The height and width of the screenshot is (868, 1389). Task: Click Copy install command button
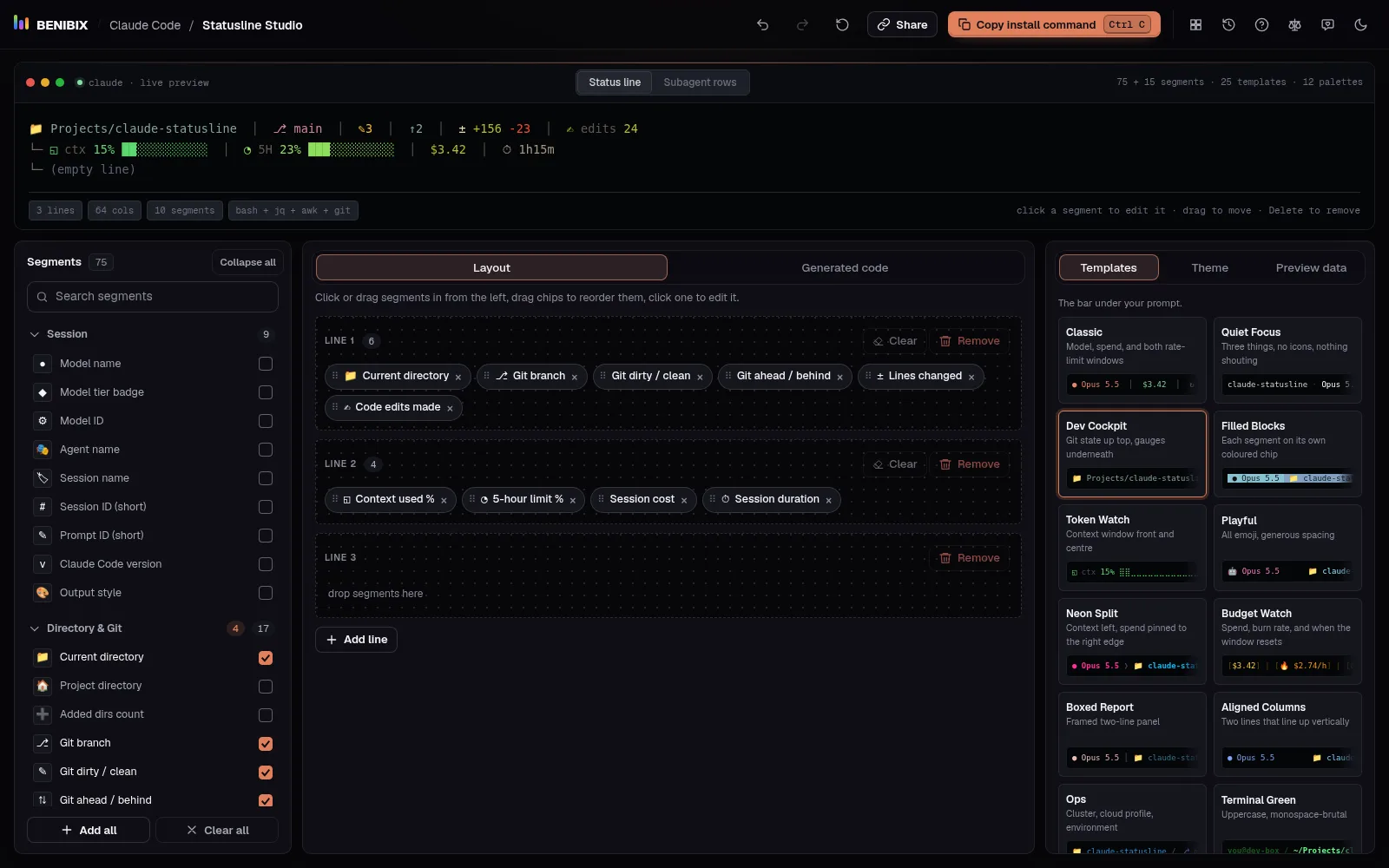(x=1055, y=24)
